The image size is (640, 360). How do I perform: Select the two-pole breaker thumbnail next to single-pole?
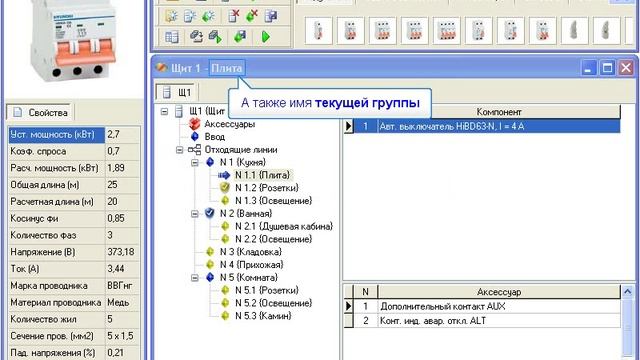click(351, 31)
